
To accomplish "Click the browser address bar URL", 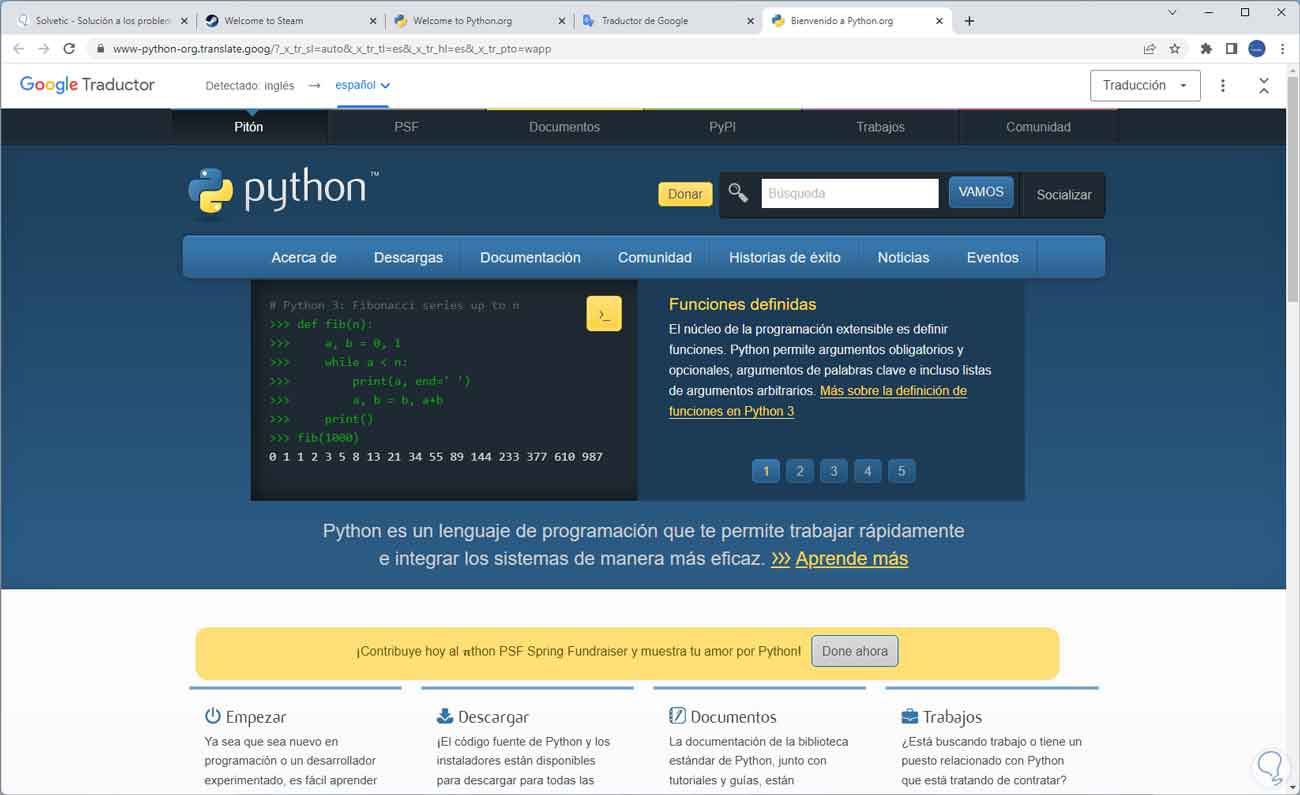I will tap(332, 48).
